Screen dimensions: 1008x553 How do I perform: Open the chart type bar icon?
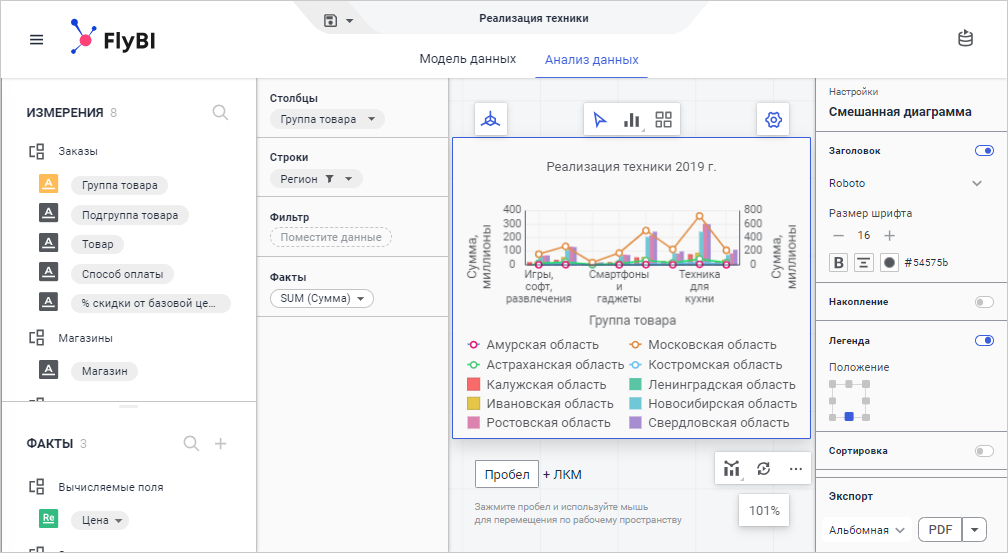click(631, 120)
